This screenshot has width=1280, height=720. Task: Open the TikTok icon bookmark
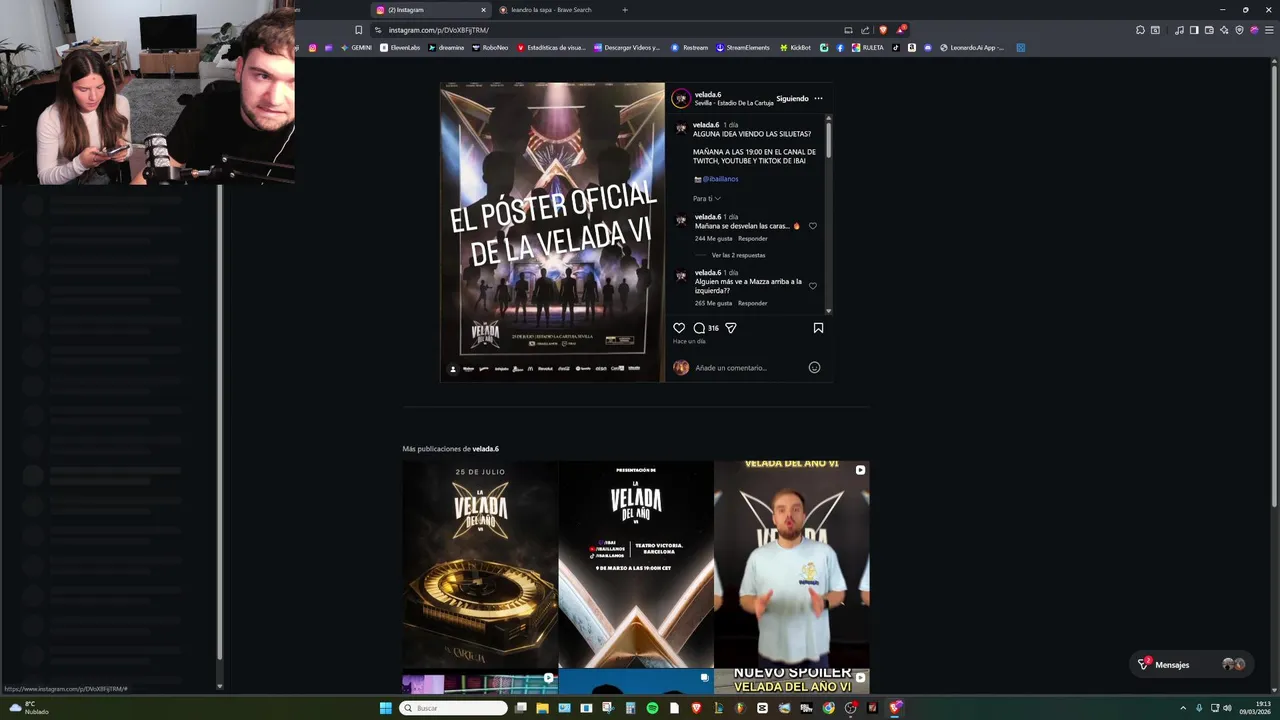[x=896, y=47]
